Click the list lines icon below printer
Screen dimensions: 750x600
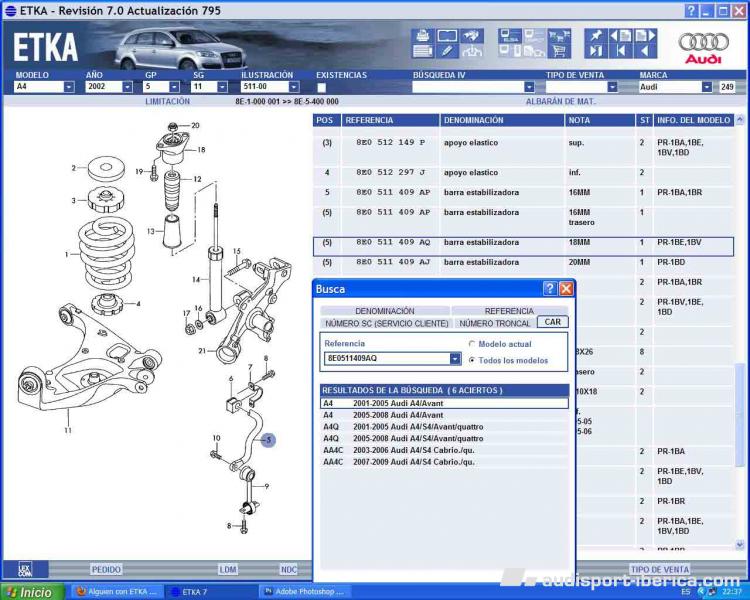(x=423, y=51)
